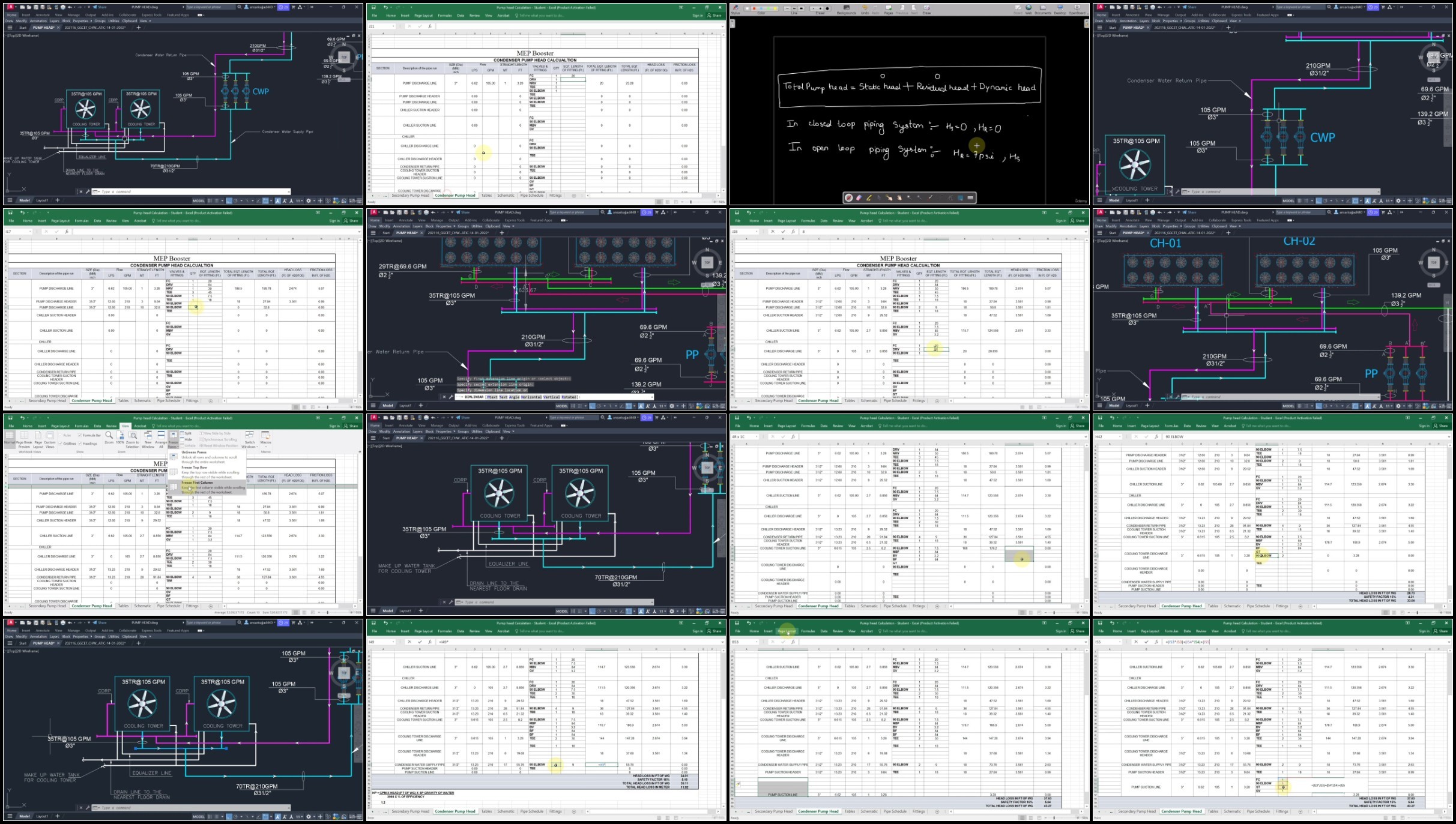1456x824 pixels.
Task: Expand the Switch Windows dropdown
Action: [249, 439]
